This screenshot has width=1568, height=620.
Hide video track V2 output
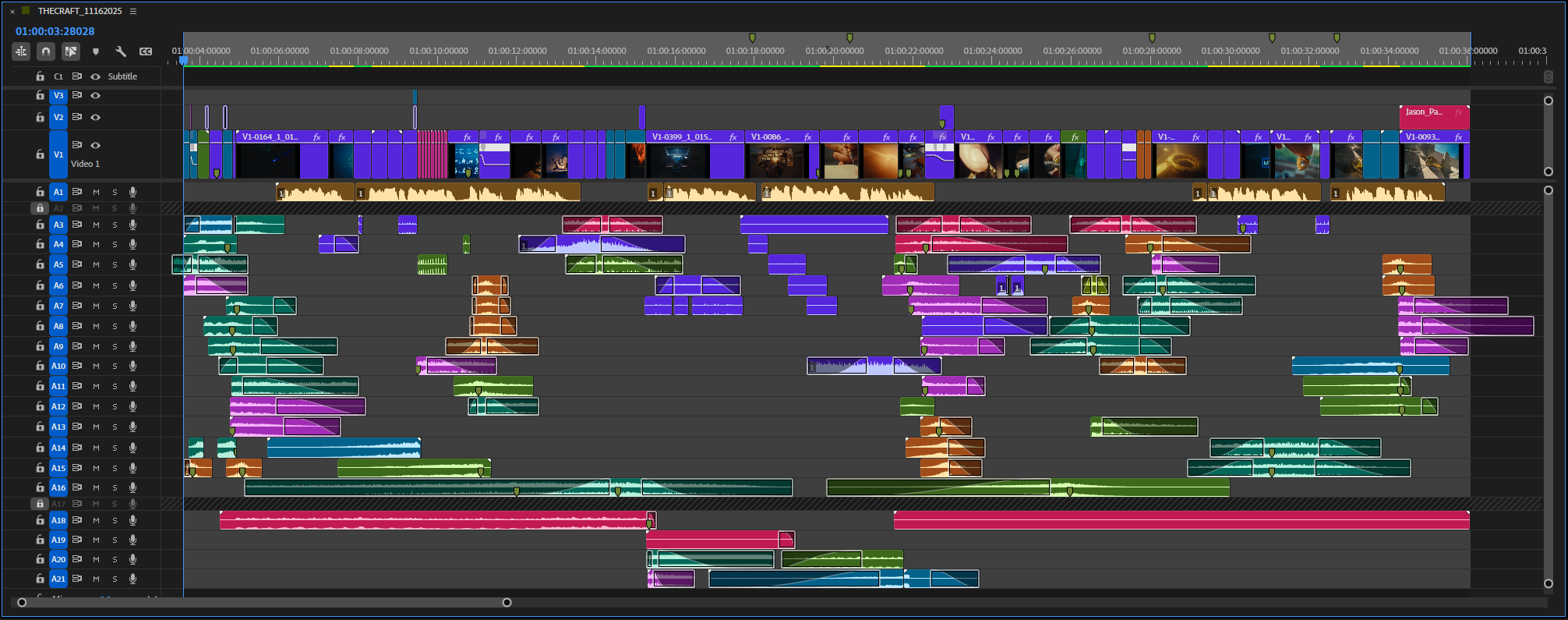(95, 117)
